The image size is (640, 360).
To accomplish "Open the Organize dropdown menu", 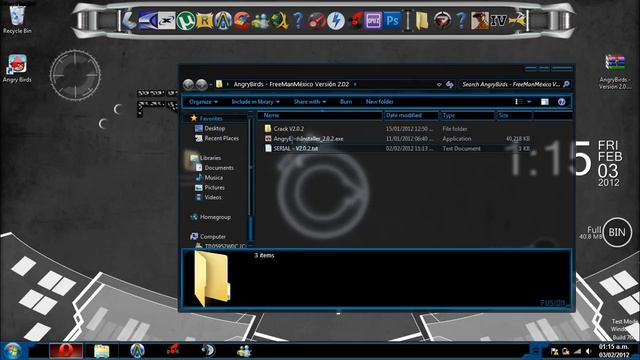I will (203, 102).
